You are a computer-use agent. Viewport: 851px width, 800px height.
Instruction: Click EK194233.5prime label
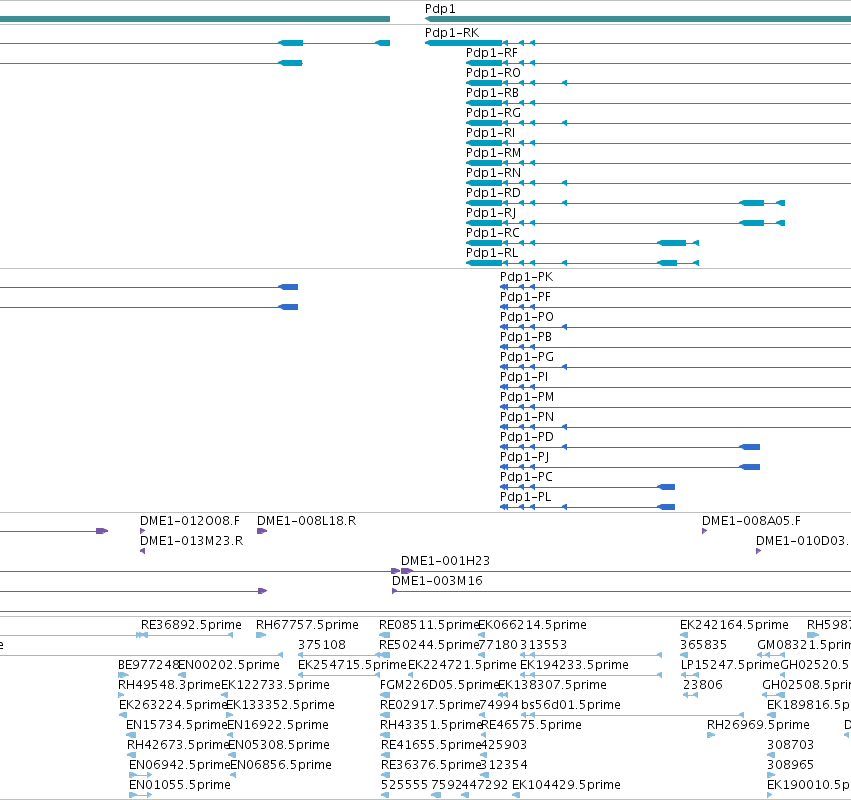574,665
